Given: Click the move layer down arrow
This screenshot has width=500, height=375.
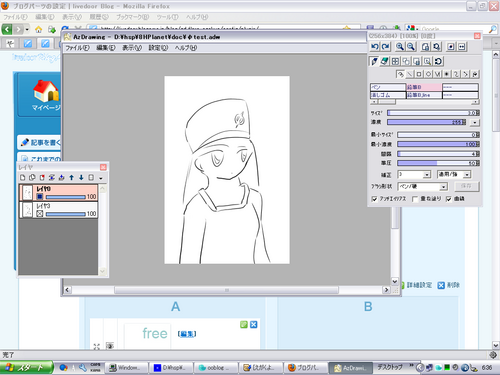Looking at the screenshot, I should tap(81, 177).
